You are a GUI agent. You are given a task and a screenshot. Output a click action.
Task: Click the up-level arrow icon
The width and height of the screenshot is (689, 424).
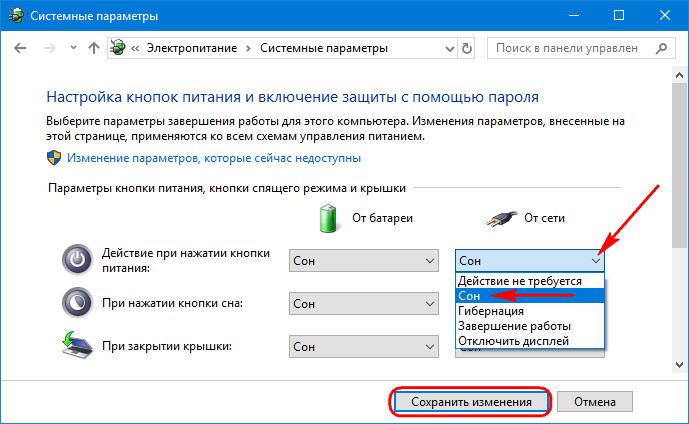pyautogui.click(x=94, y=48)
